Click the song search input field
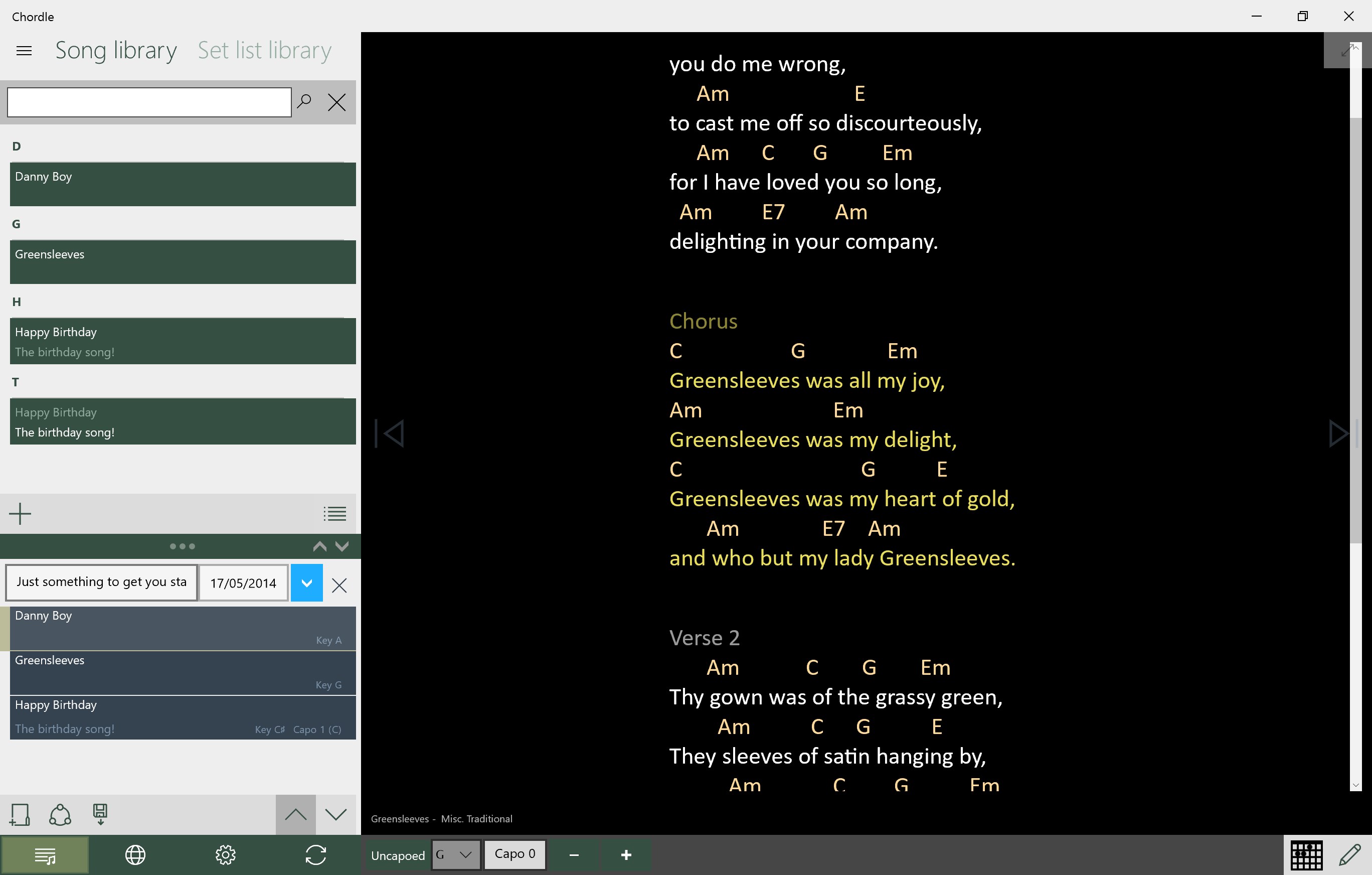Screen dimensions: 1372x875 [x=149, y=102]
